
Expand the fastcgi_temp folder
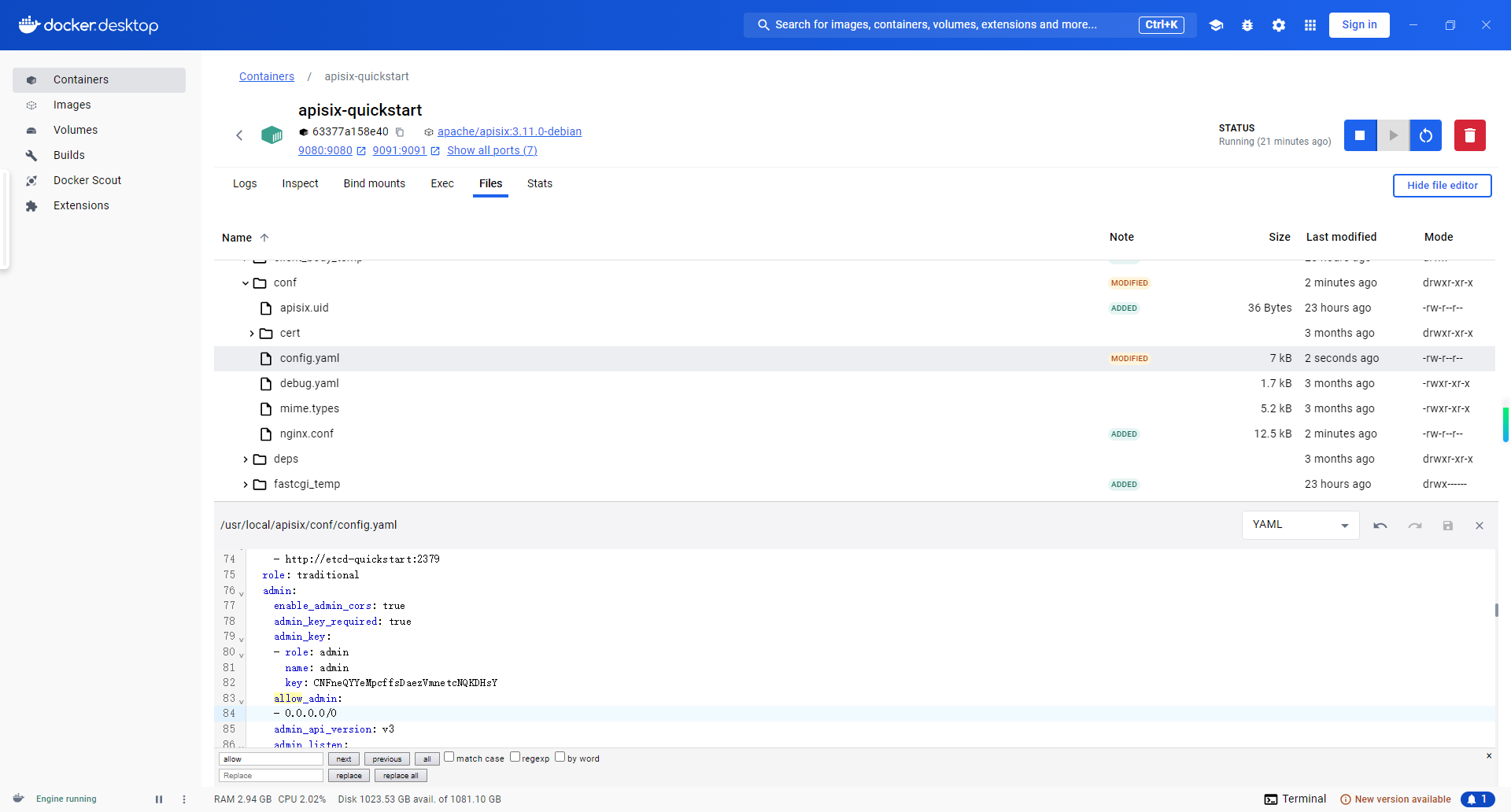click(x=246, y=485)
